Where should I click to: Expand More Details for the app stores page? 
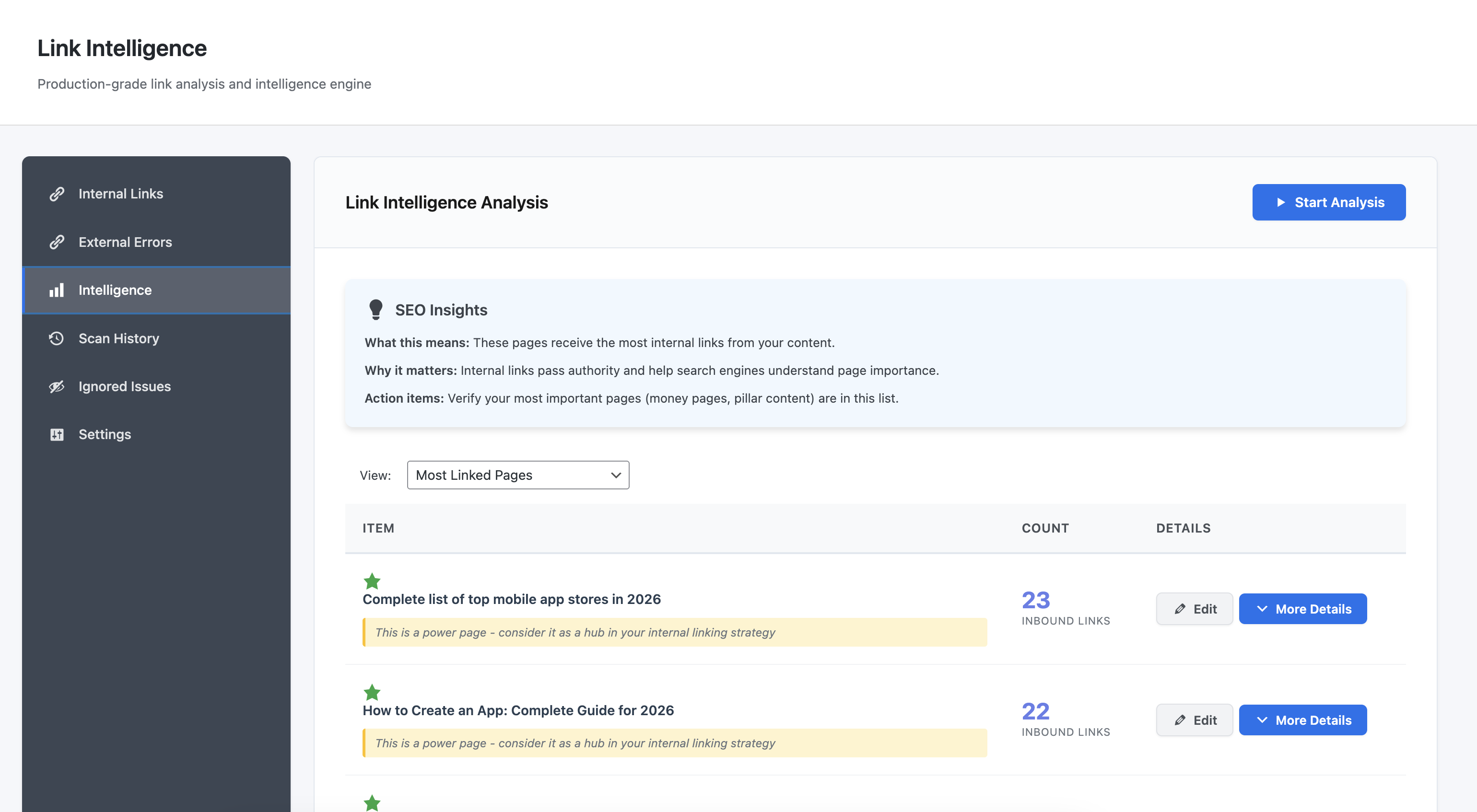point(1303,609)
